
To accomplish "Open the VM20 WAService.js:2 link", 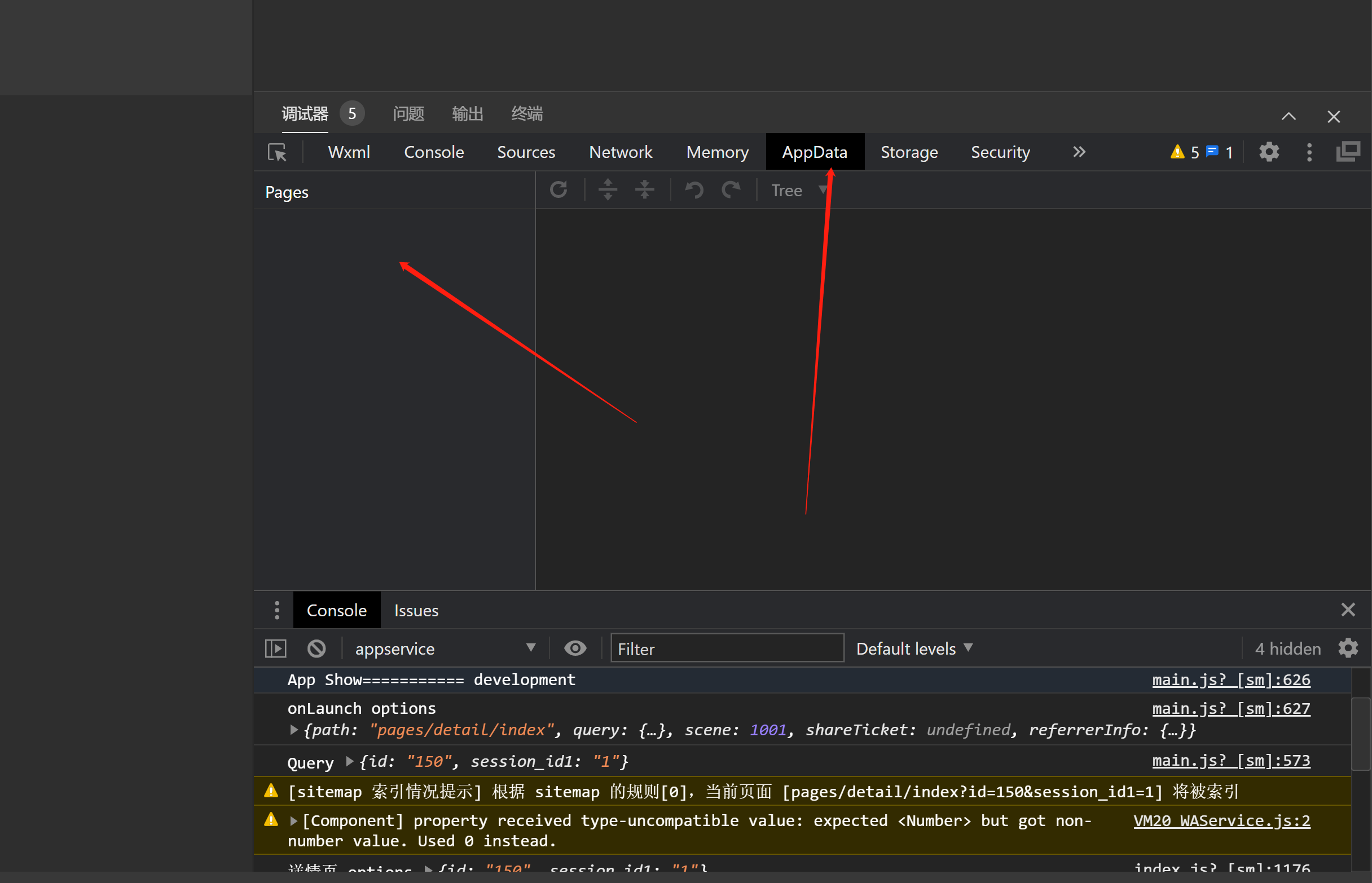I will click(x=1222, y=820).
